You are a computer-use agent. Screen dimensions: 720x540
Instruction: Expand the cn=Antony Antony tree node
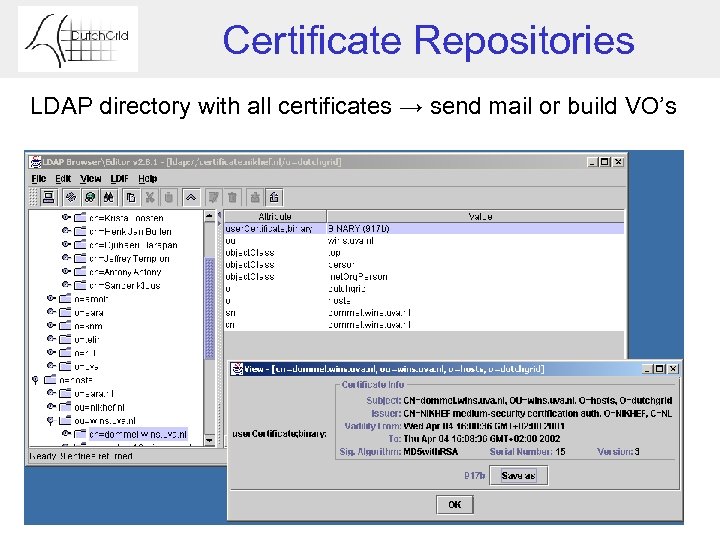[x=66, y=271]
